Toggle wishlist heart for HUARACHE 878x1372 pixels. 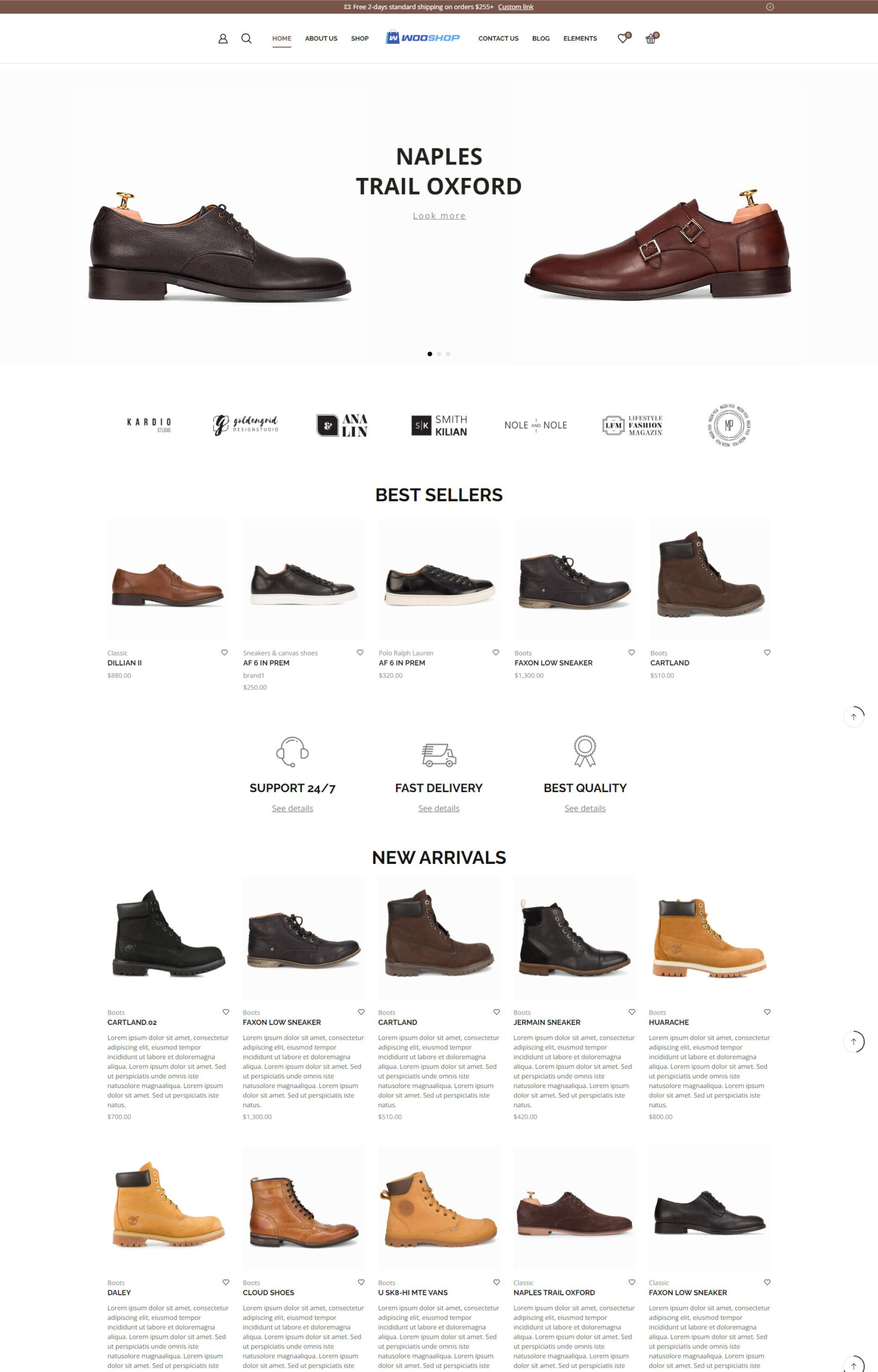point(768,1012)
